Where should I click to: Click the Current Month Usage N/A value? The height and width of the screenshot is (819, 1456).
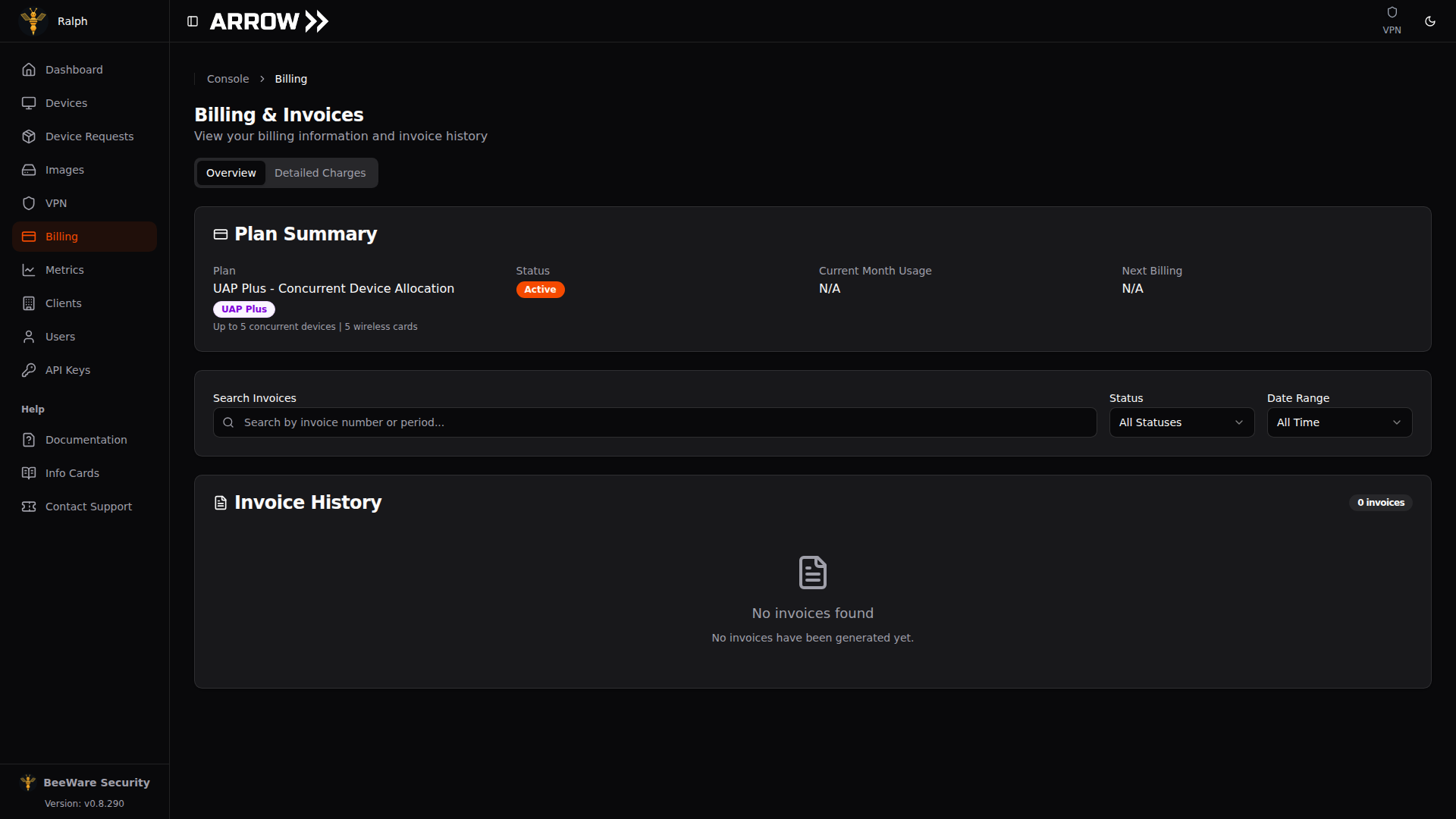pos(830,289)
